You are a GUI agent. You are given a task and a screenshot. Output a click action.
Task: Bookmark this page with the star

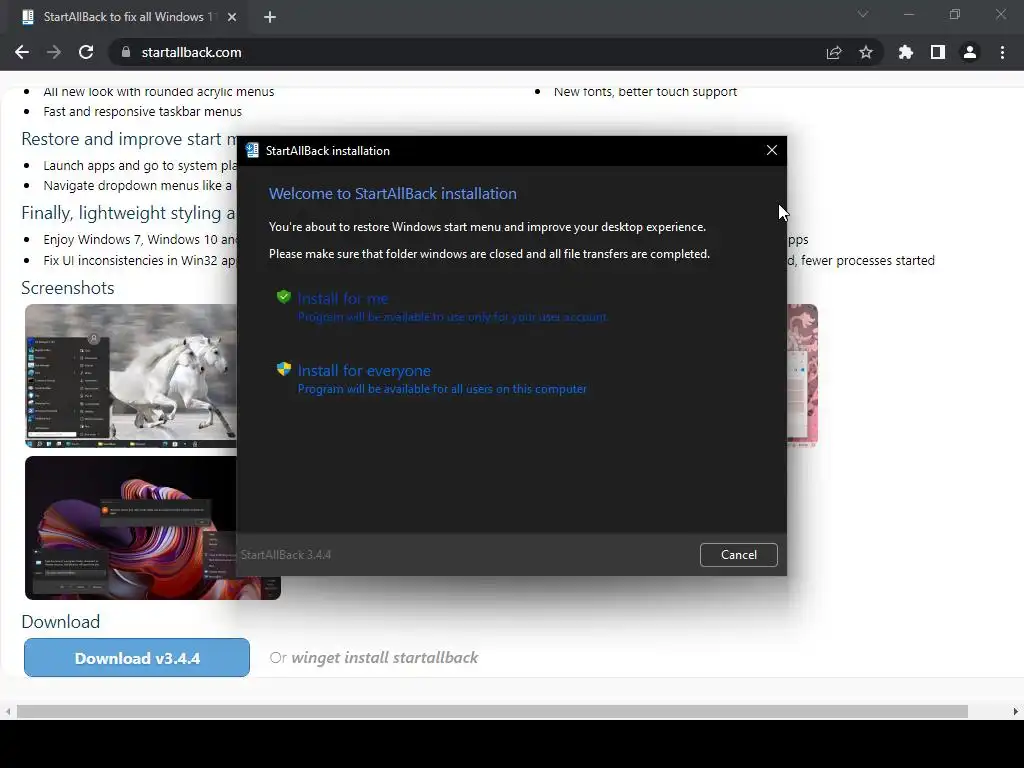coord(866,52)
